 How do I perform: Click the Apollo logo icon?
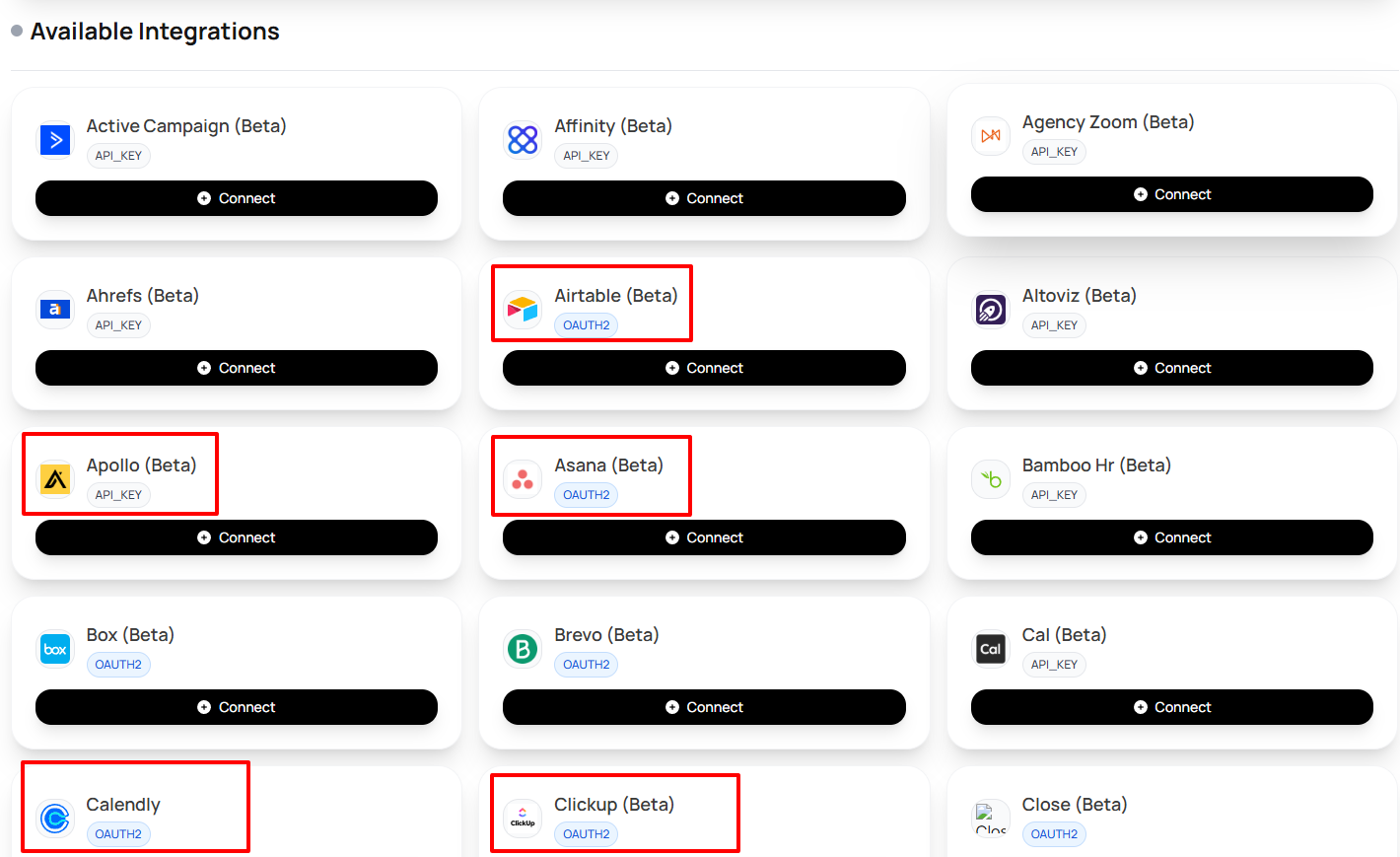[55, 479]
